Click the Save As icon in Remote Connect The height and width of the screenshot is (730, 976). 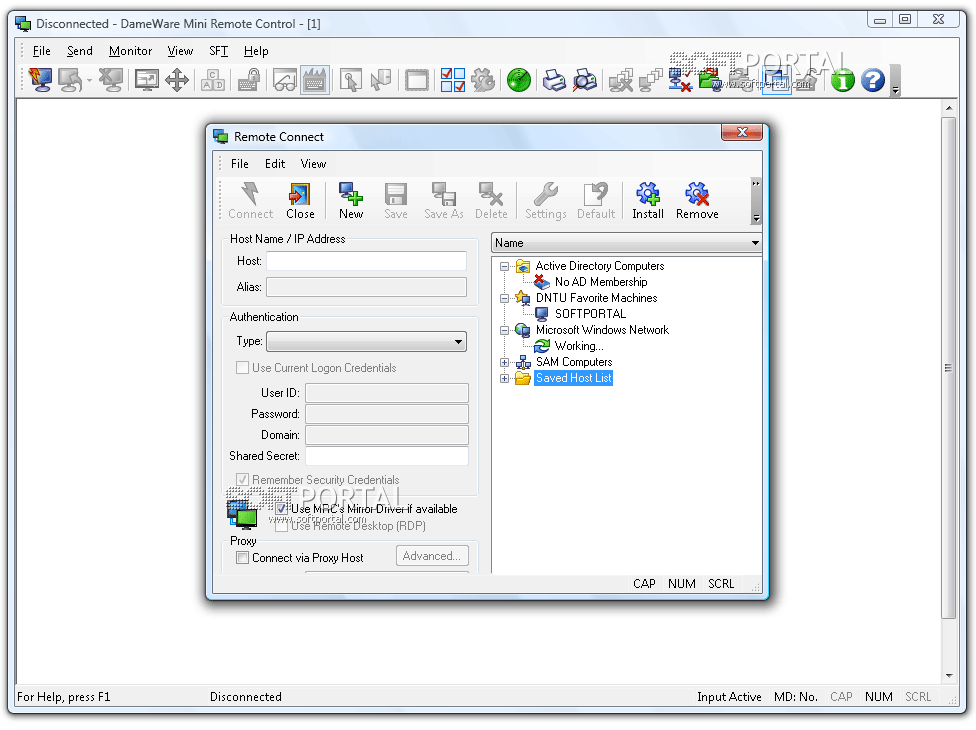click(x=444, y=200)
